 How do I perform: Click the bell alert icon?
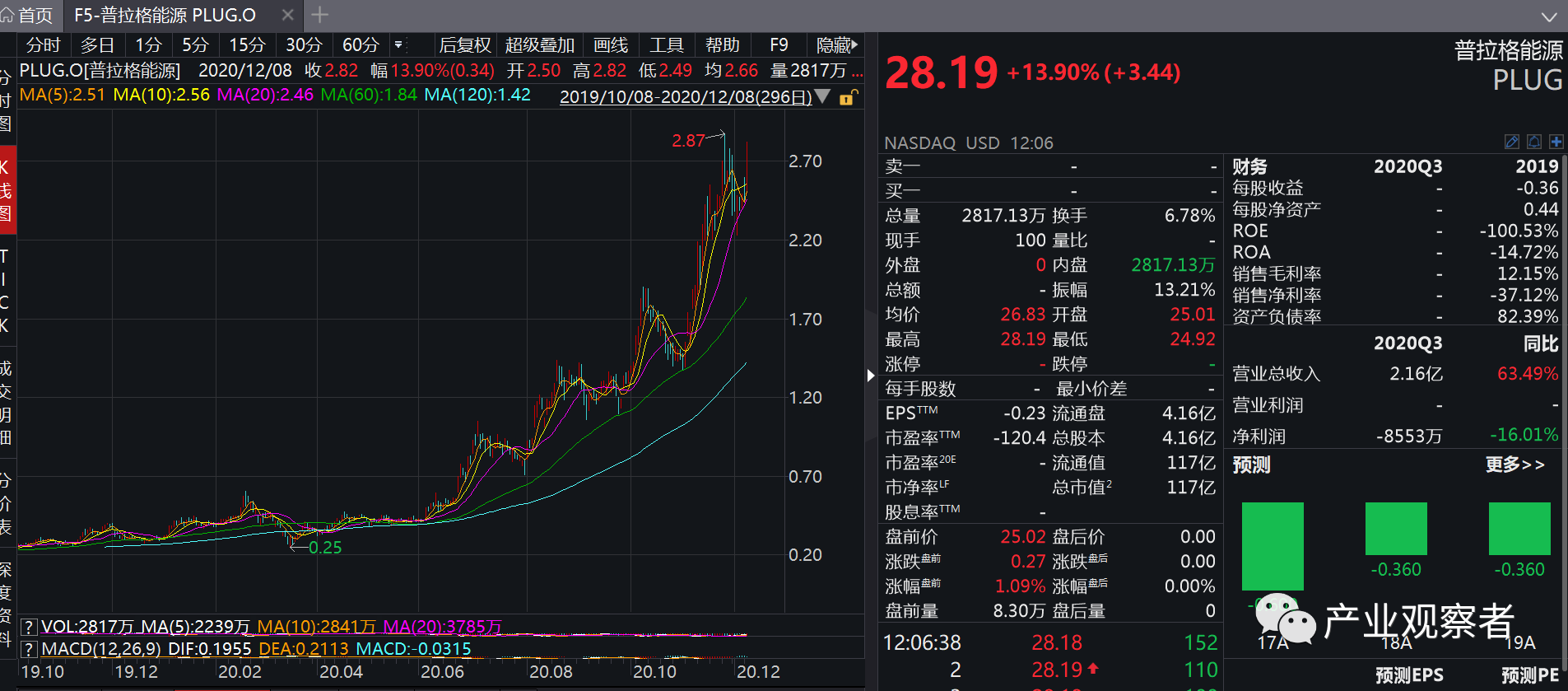[1534, 142]
